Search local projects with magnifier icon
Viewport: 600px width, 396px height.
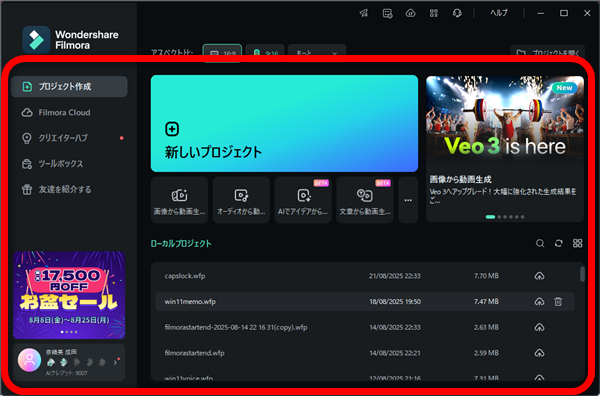(x=540, y=243)
